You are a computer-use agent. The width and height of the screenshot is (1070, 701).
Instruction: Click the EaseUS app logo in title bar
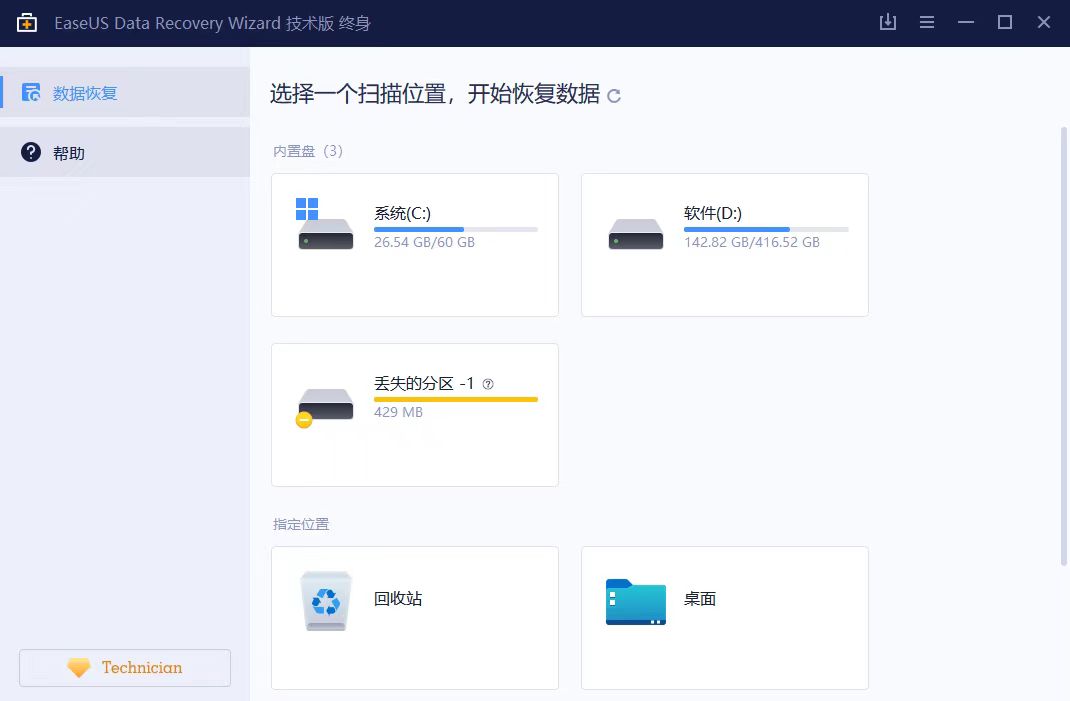[27, 22]
